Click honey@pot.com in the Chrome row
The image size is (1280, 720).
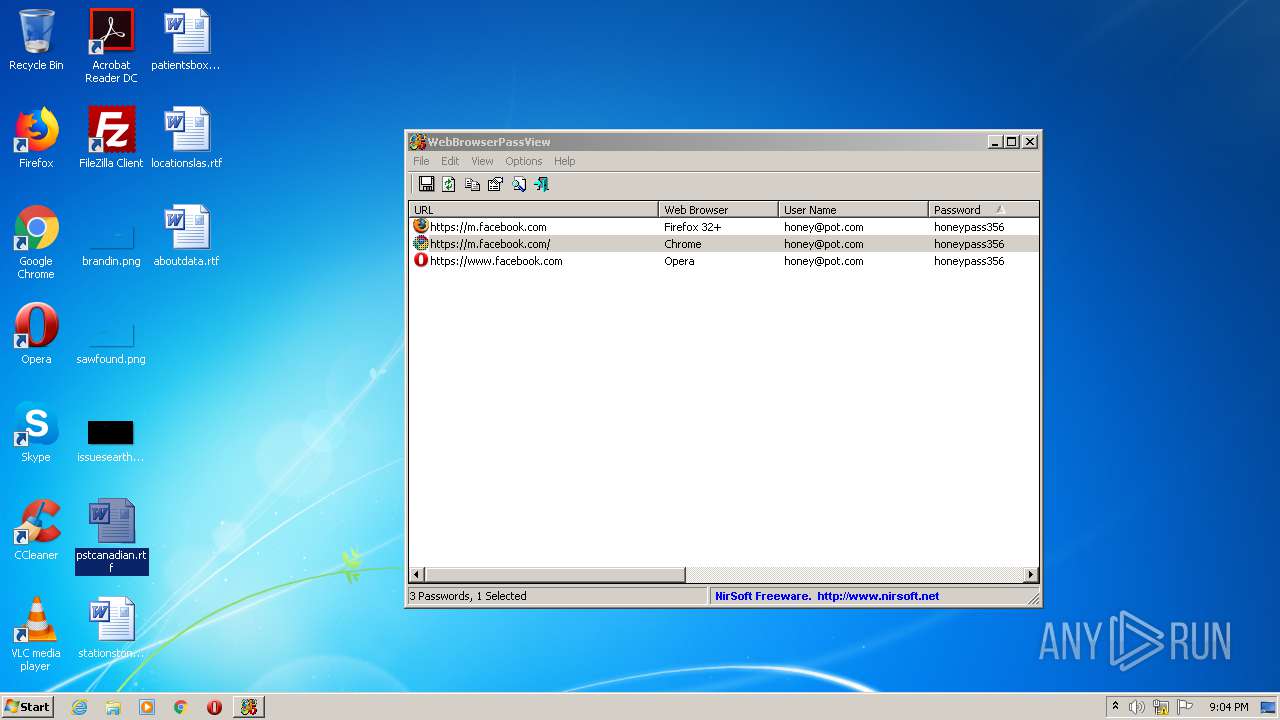[x=824, y=244]
